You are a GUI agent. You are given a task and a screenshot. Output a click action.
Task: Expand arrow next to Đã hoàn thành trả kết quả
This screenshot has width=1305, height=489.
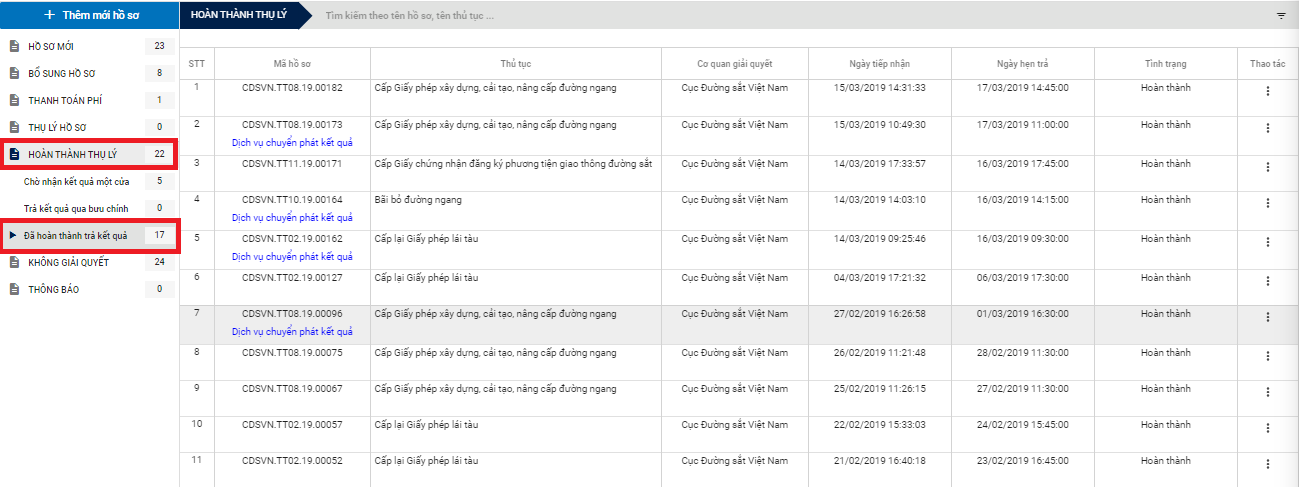[x=13, y=236]
